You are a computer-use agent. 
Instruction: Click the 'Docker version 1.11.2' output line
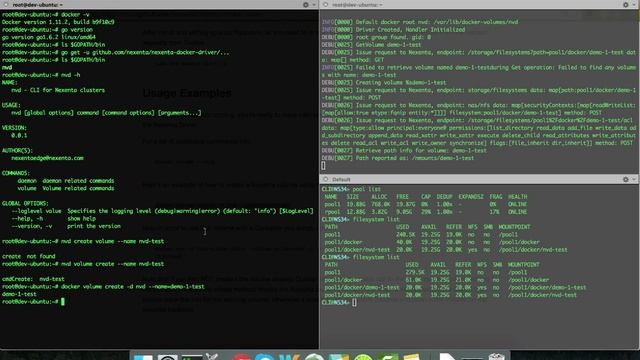click(x=58, y=22)
